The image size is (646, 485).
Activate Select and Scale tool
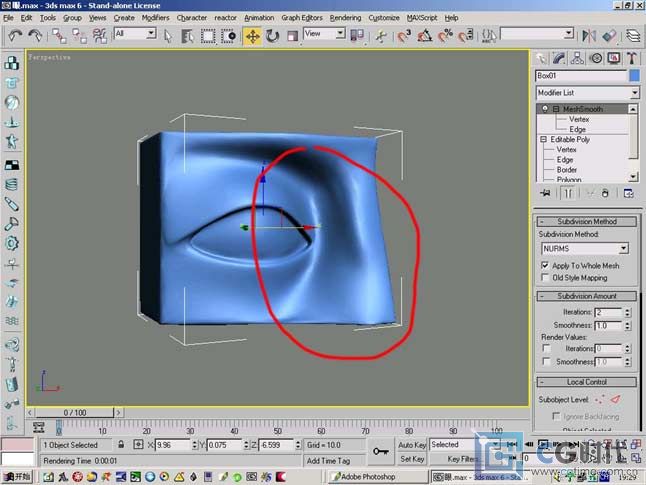[293, 36]
